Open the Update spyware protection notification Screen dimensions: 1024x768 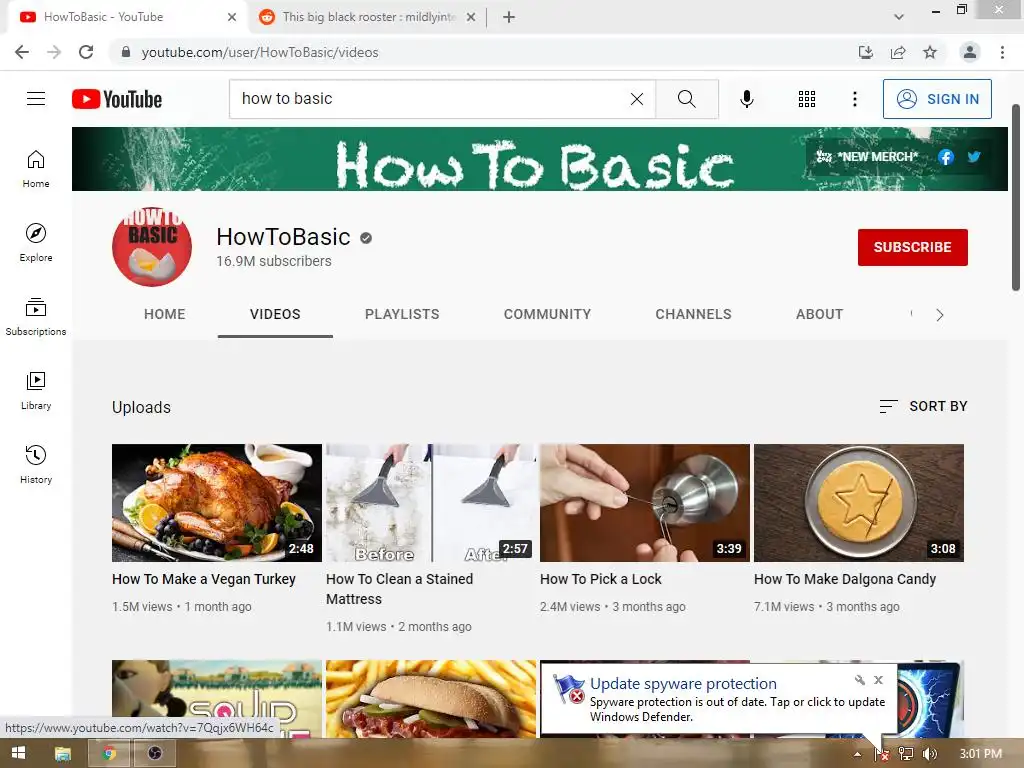point(720,699)
